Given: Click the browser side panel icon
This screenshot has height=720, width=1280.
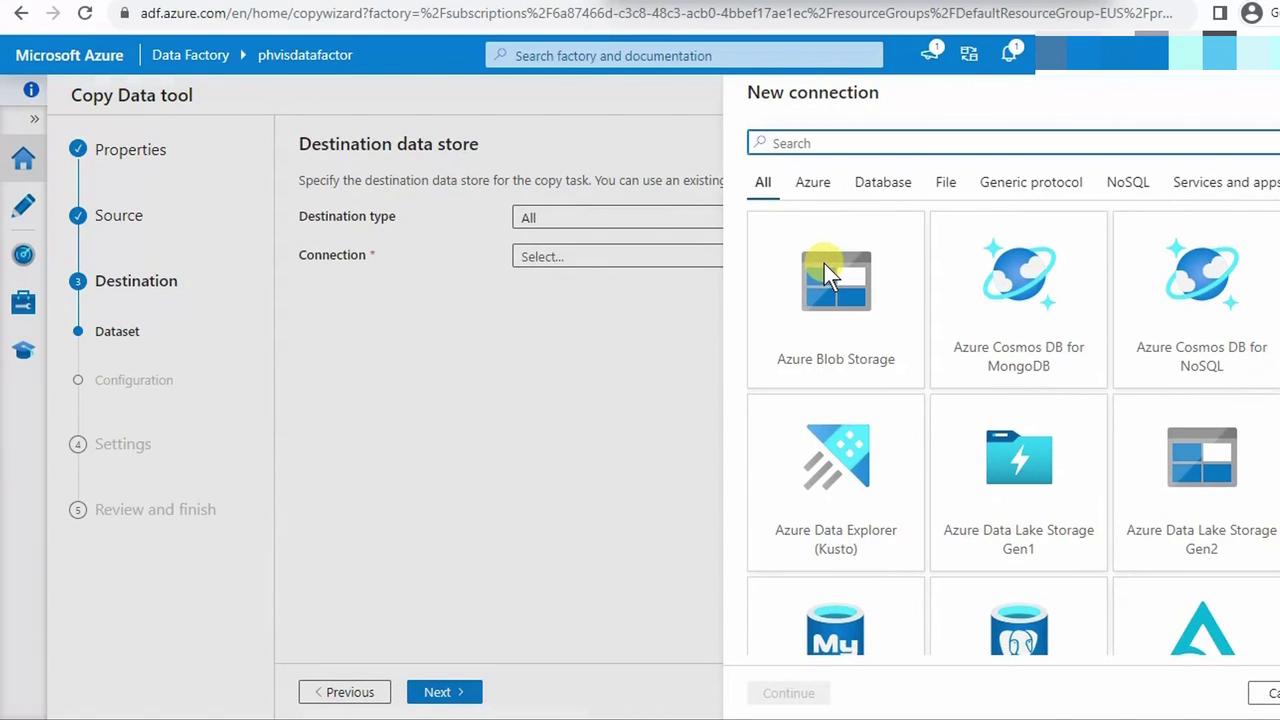Looking at the screenshot, I should 1220,13.
